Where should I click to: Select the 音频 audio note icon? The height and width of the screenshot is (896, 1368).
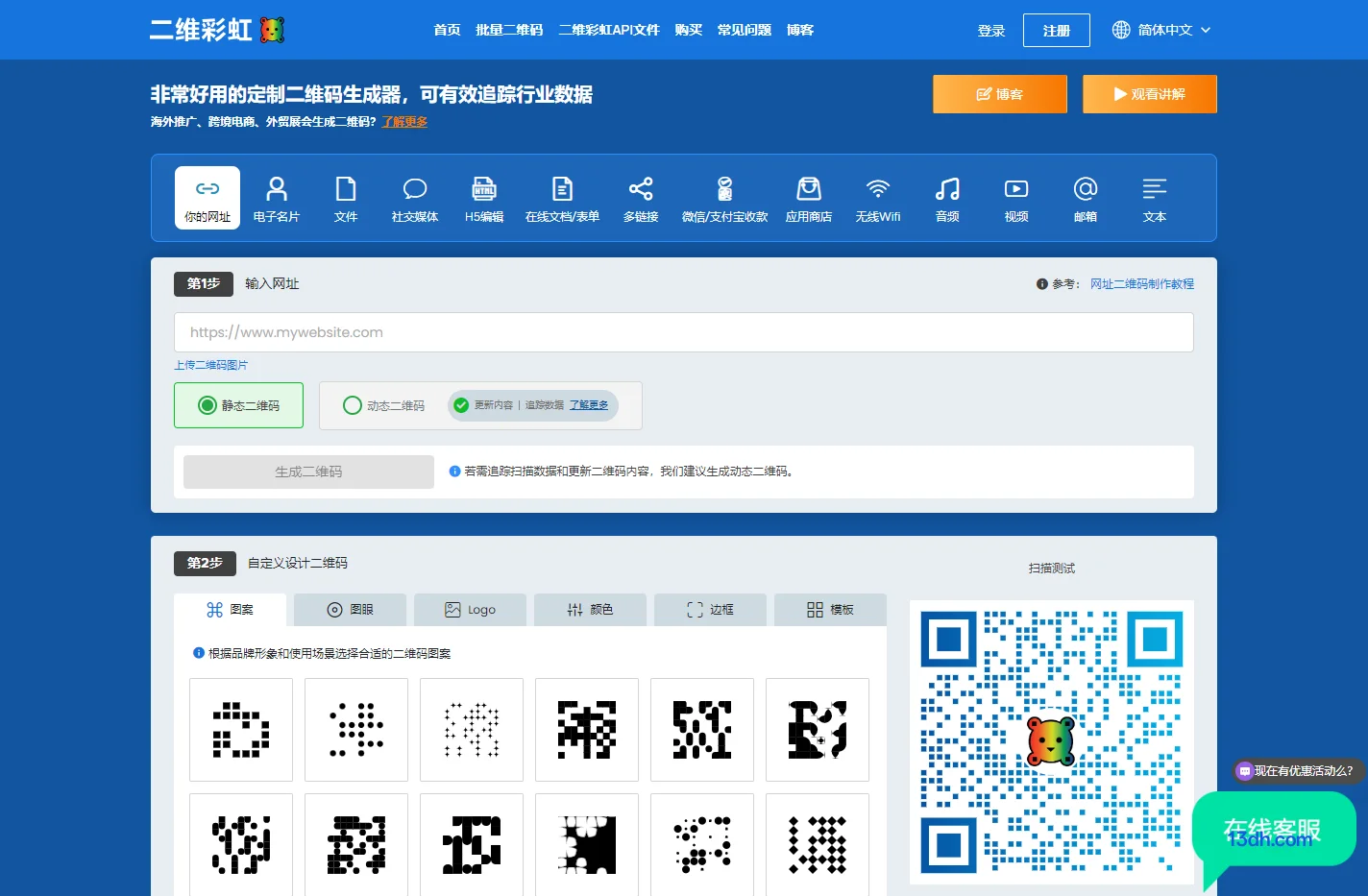point(947,189)
